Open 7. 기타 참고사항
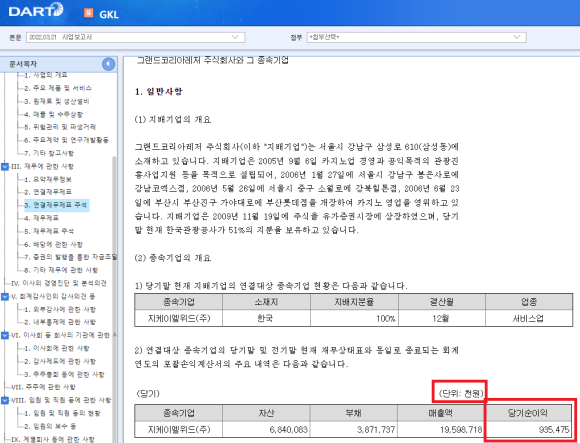Image resolution: width=580 pixels, height=443 pixels. (x=49, y=153)
